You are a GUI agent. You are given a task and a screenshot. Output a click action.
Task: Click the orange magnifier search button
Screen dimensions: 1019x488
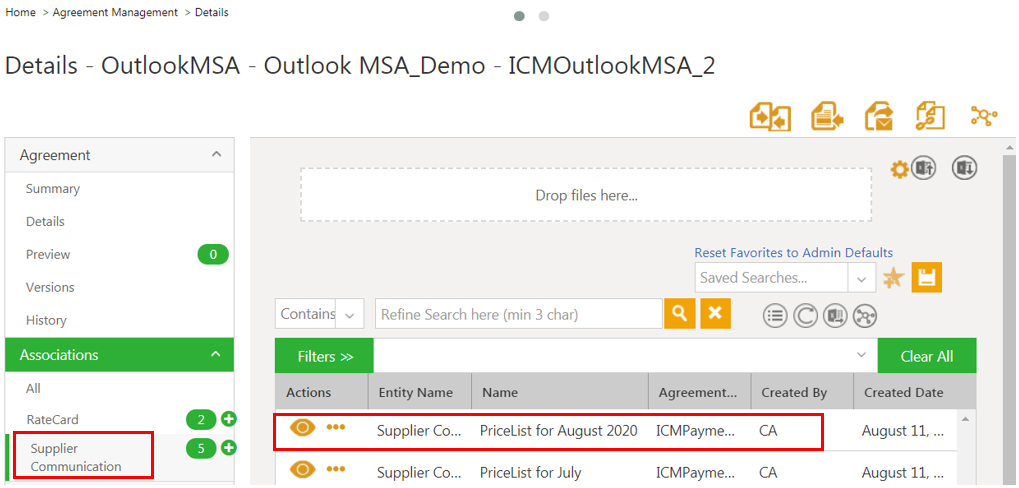678,314
